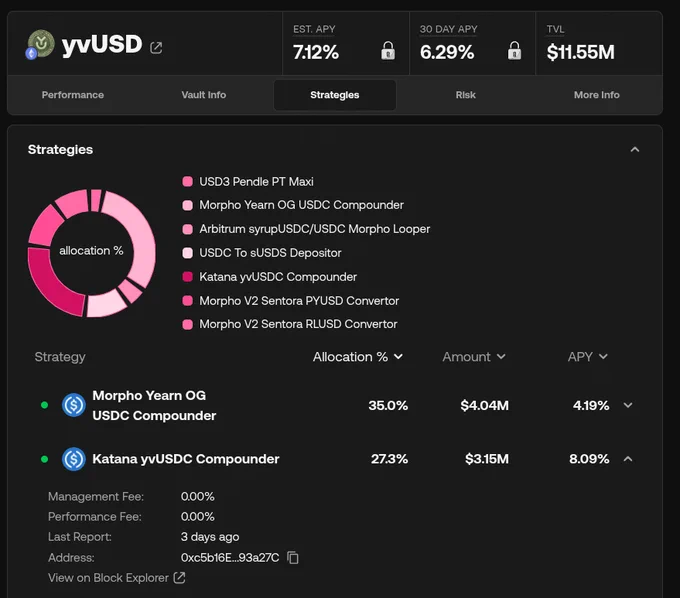Click the Performance Fee label
This screenshot has width=680, height=598.
(95, 516)
